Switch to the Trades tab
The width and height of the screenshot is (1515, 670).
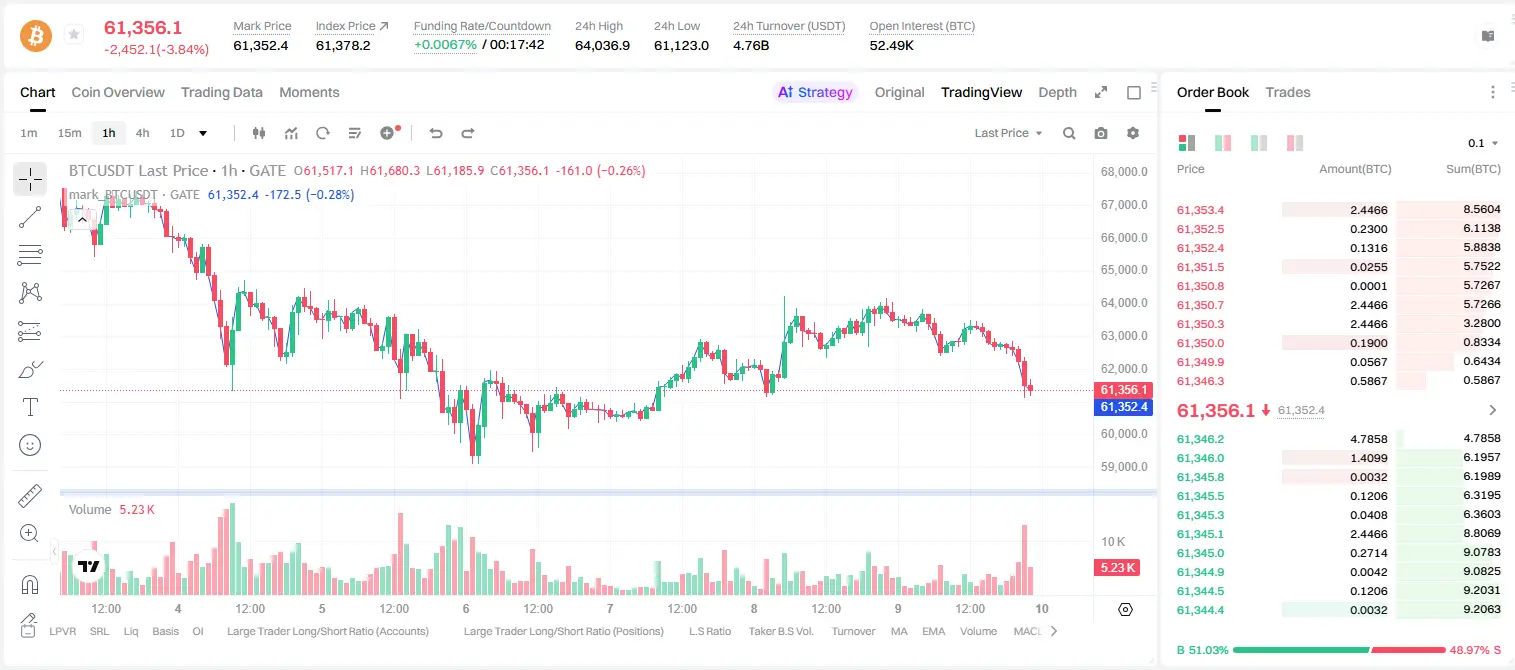[1288, 92]
